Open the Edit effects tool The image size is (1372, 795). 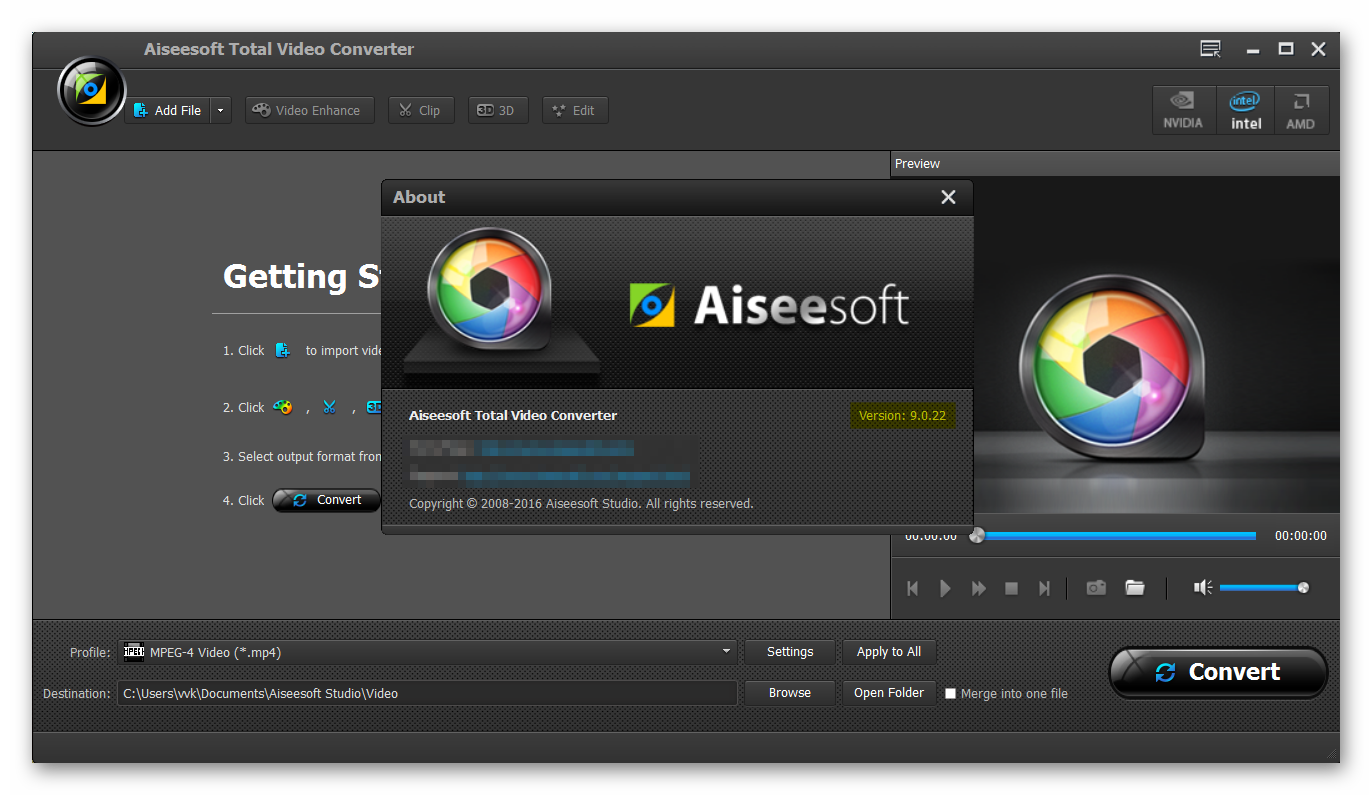[575, 110]
